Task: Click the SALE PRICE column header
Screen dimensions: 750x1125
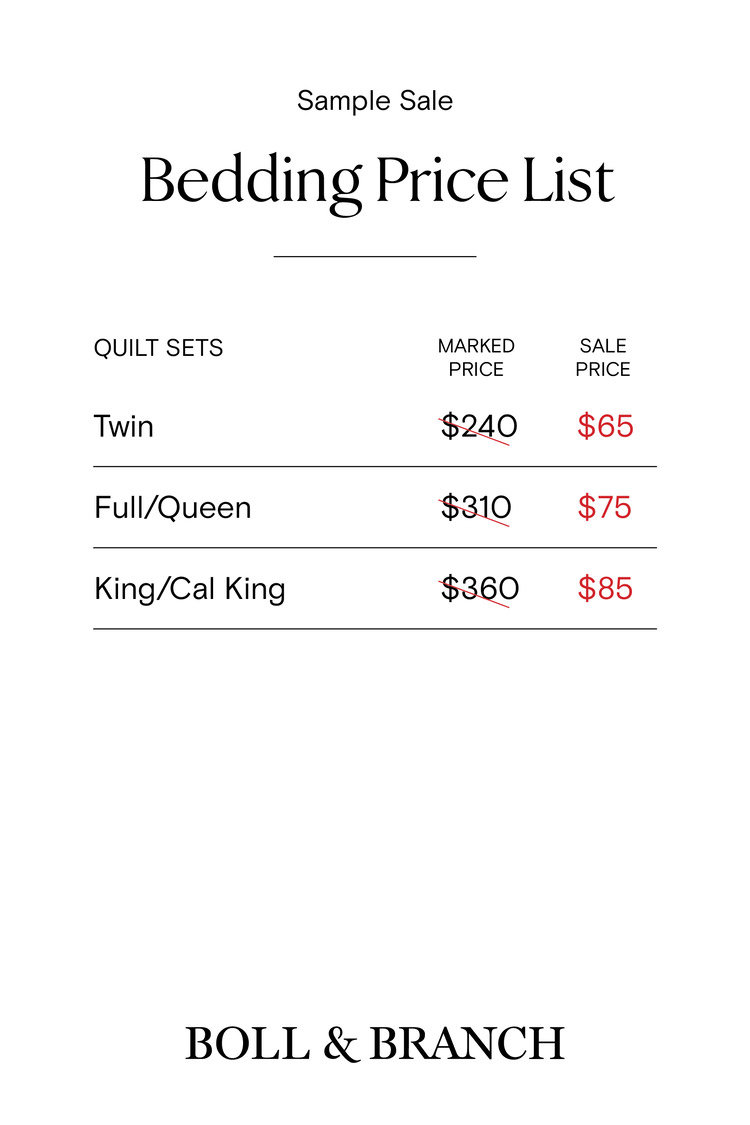Action: point(603,357)
